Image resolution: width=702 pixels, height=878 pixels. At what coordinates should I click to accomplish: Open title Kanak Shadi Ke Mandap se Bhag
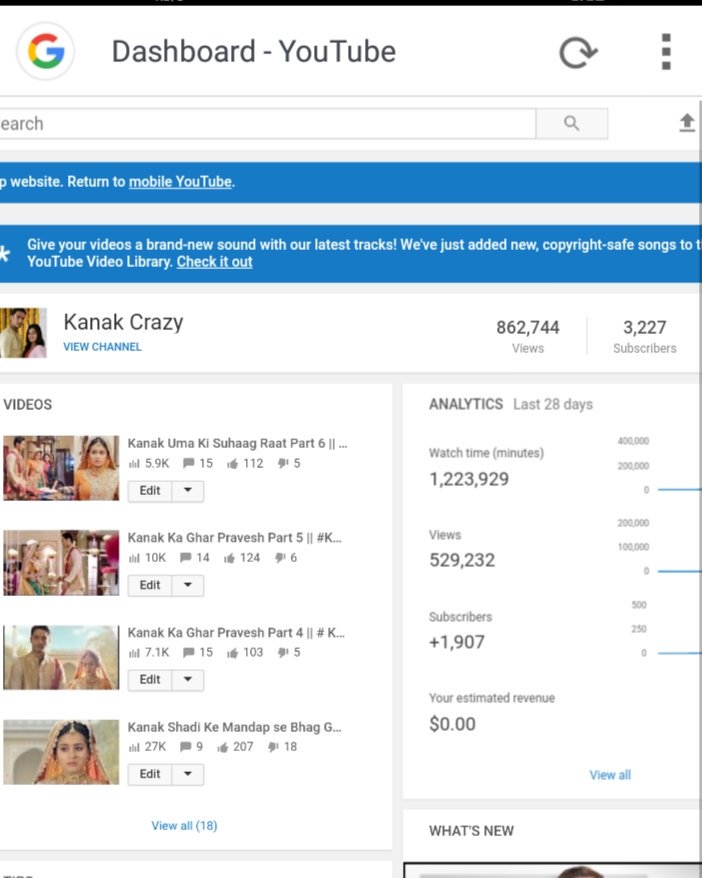pyautogui.click(x=235, y=727)
